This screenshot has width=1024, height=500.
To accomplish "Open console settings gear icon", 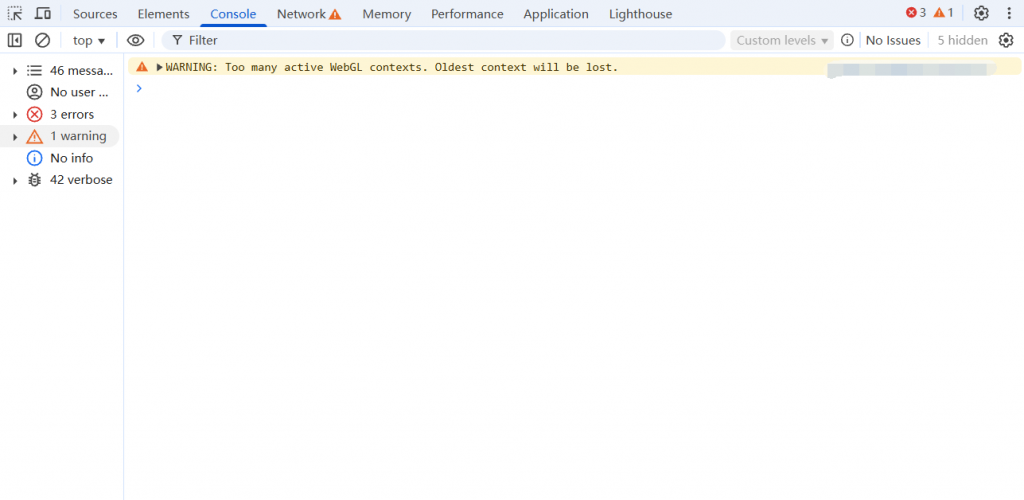I will coord(1006,40).
